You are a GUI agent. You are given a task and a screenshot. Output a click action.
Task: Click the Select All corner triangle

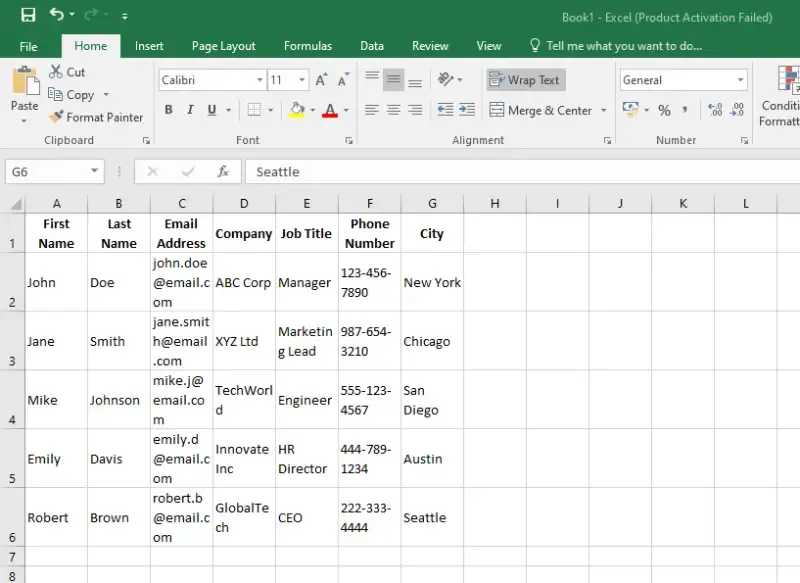pos(16,205)
